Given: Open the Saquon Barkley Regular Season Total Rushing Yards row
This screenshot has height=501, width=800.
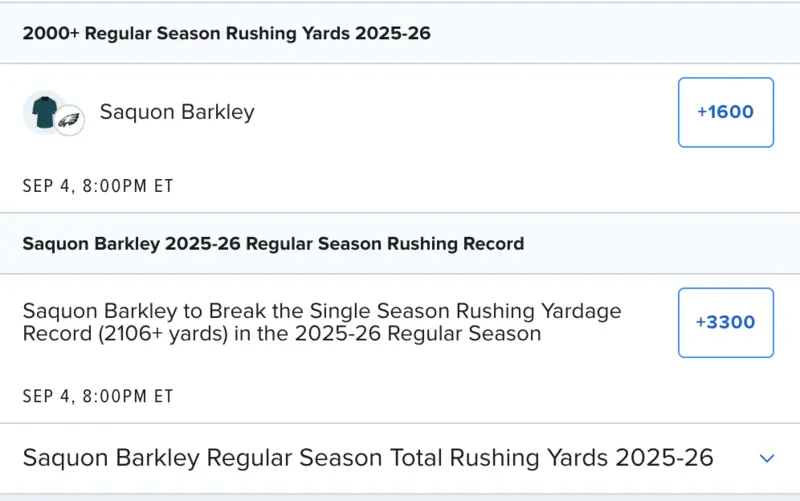Looking at the screenshot, I should click(368, 458).
